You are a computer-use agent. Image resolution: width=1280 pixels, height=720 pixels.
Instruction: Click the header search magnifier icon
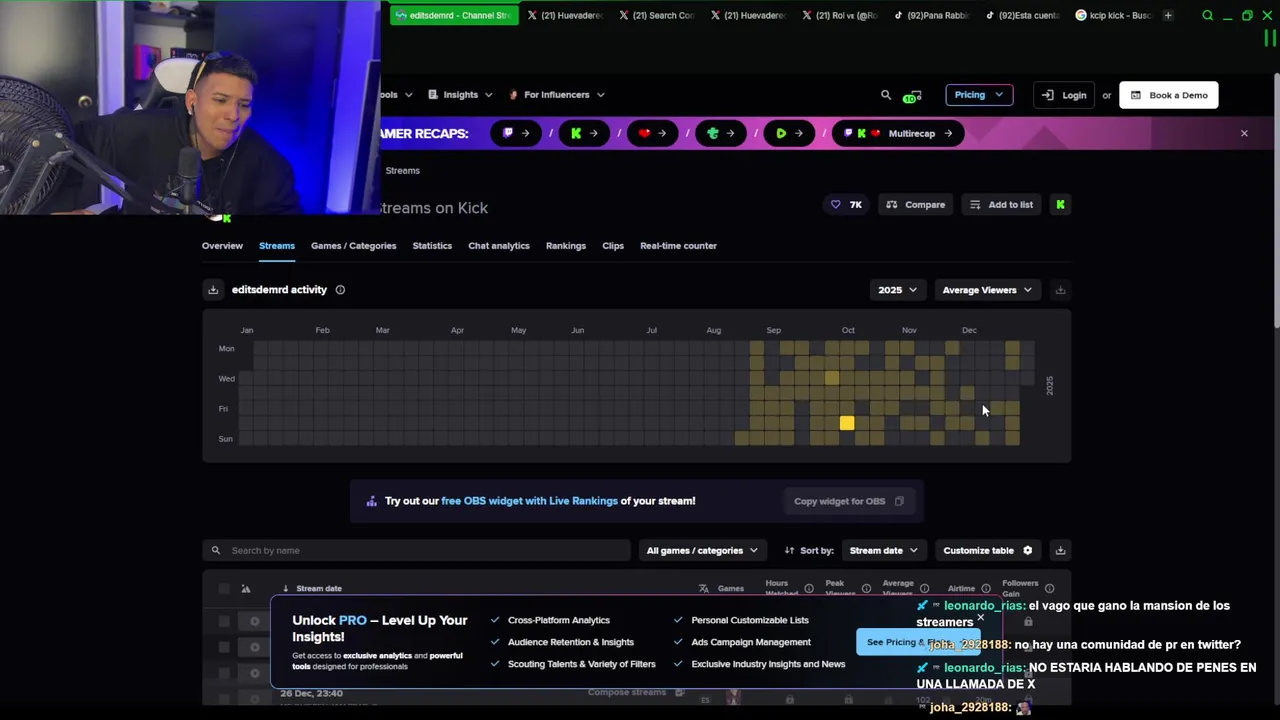click(x=885, y=95)
